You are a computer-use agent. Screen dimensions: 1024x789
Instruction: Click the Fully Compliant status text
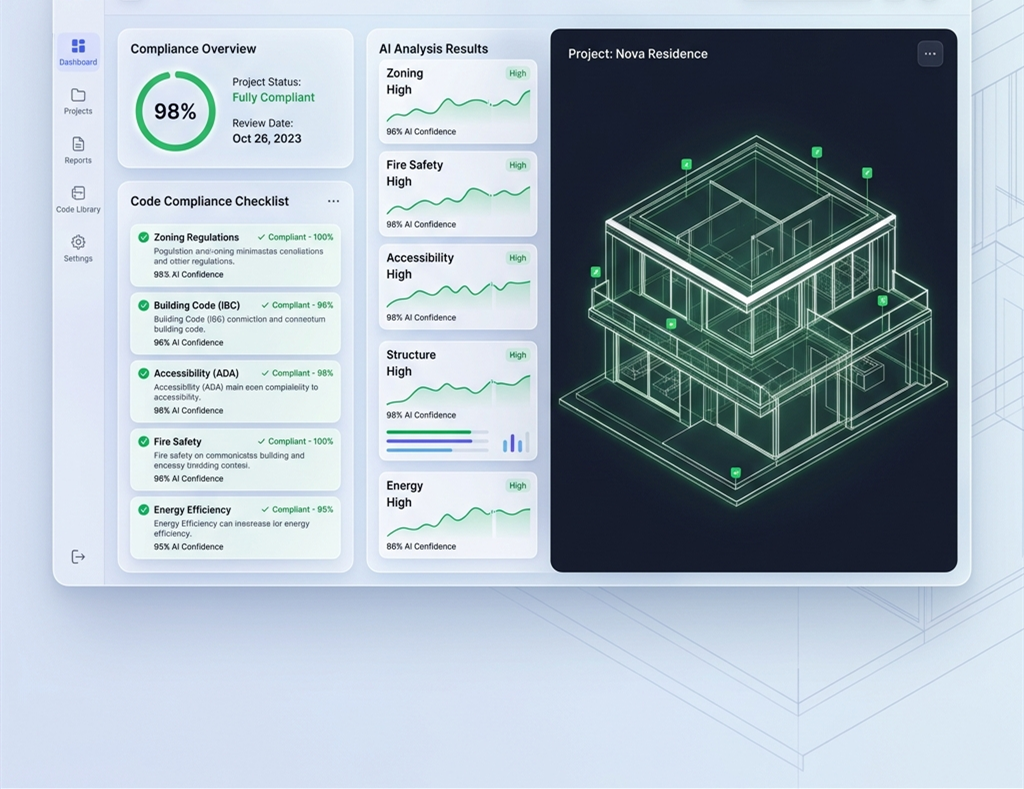273,97
